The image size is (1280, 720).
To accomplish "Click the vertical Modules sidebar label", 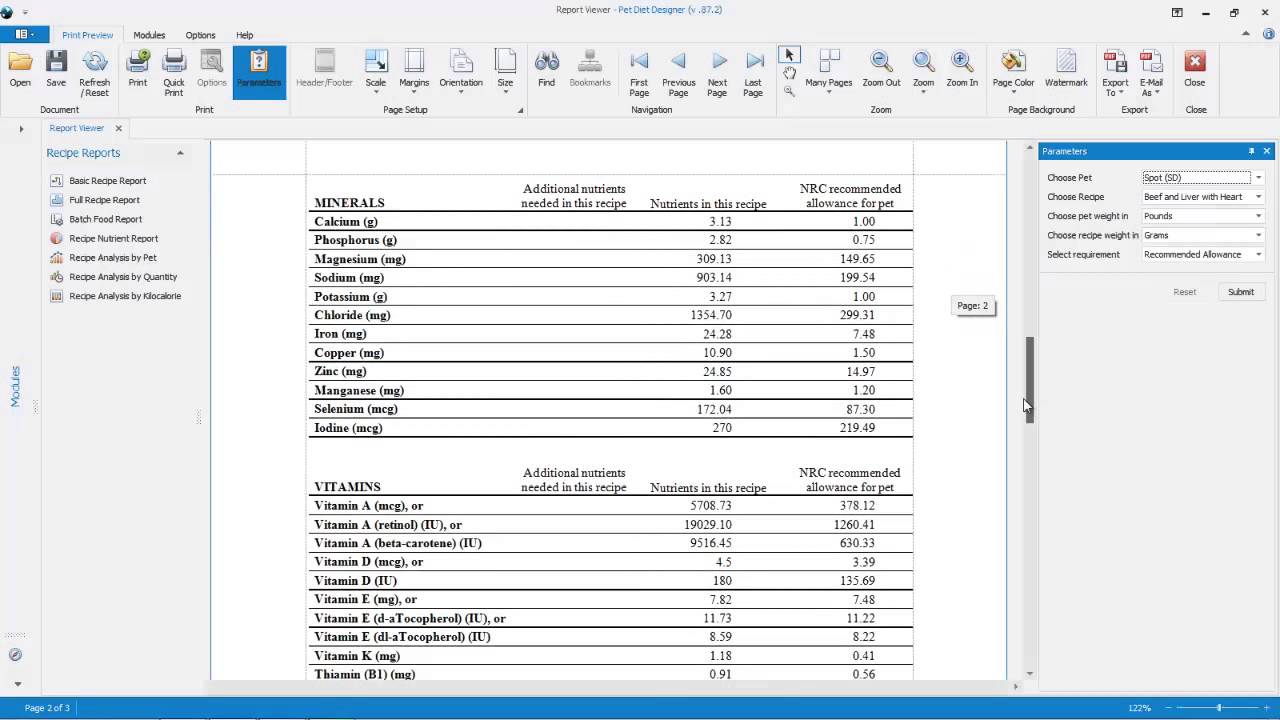I will [x=15, y=386].
